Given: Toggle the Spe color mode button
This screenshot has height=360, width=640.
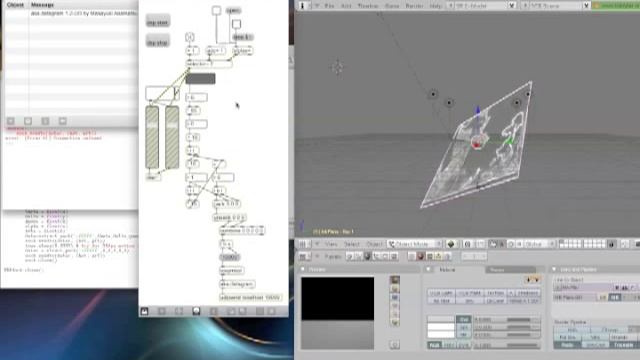Looking at the screenshot, I should coord(463,327).
